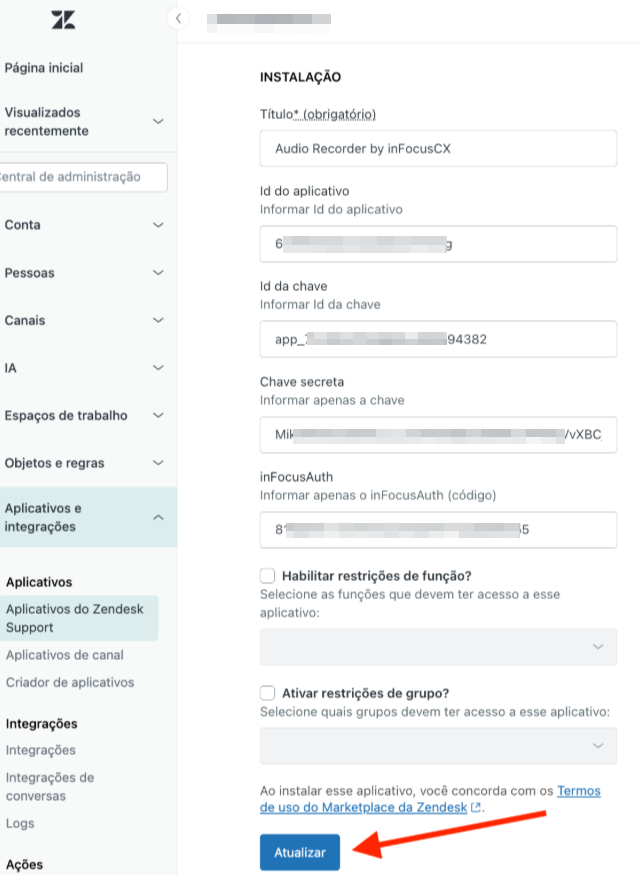This screenshot has width=640, height=875.
Task: Click the Atualizar button
Action: coord(300,852)
